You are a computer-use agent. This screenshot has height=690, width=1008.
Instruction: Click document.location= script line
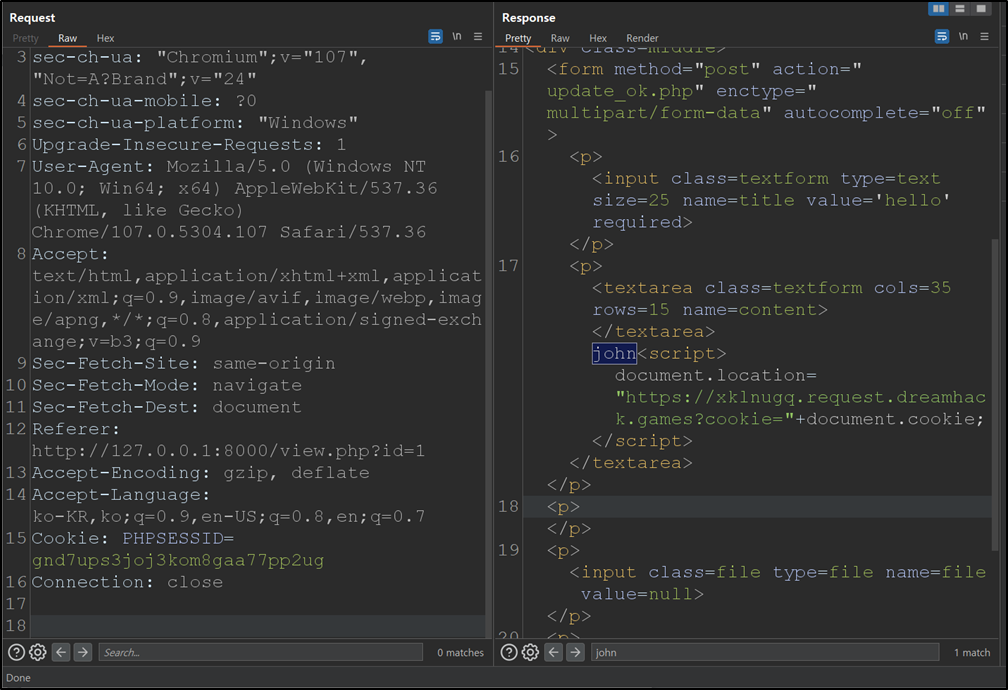[716, 376]
